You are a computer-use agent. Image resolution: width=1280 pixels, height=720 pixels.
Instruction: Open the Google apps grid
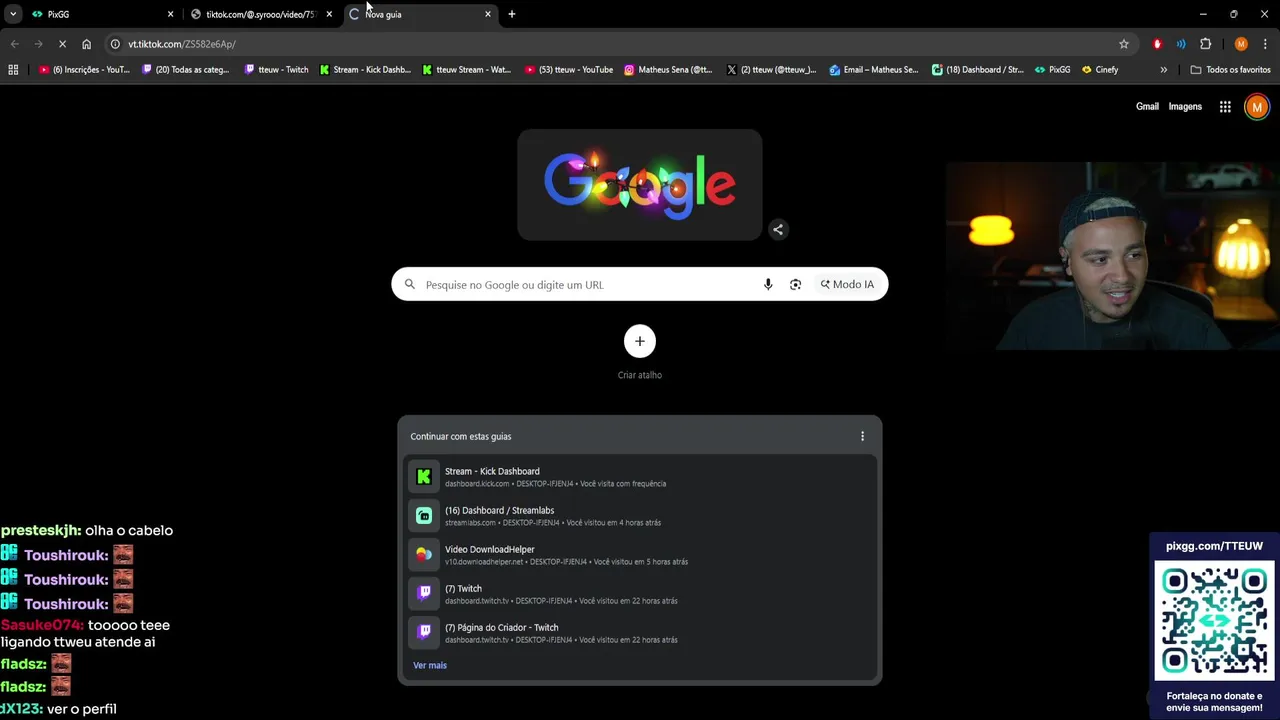pos(1225,107)
